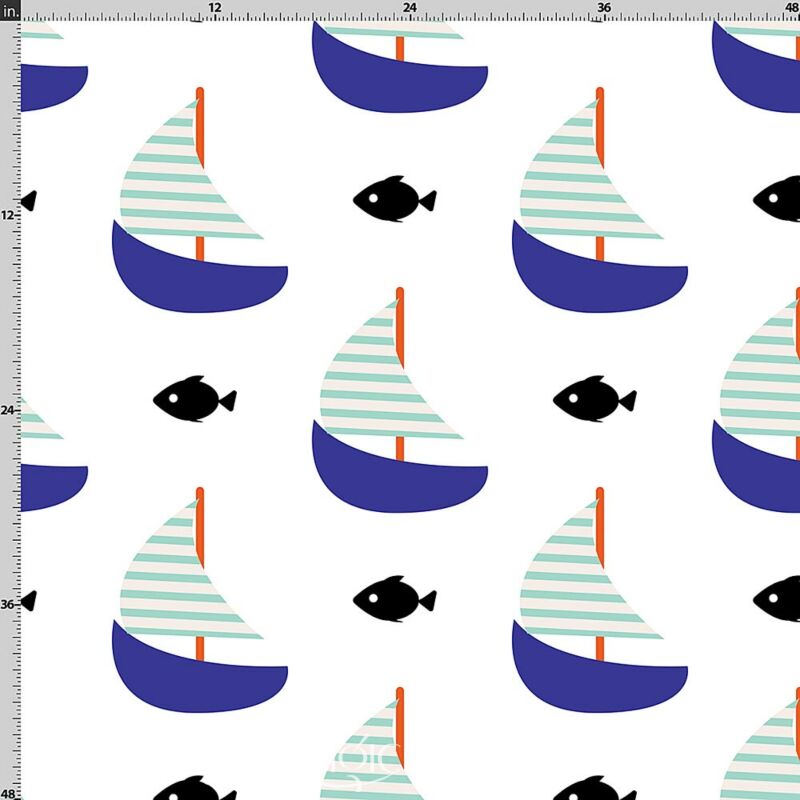Click the 12 mark on the horizontal ruler
The width and height of the screenshot is (800, 800).
[x=215, y=8]
